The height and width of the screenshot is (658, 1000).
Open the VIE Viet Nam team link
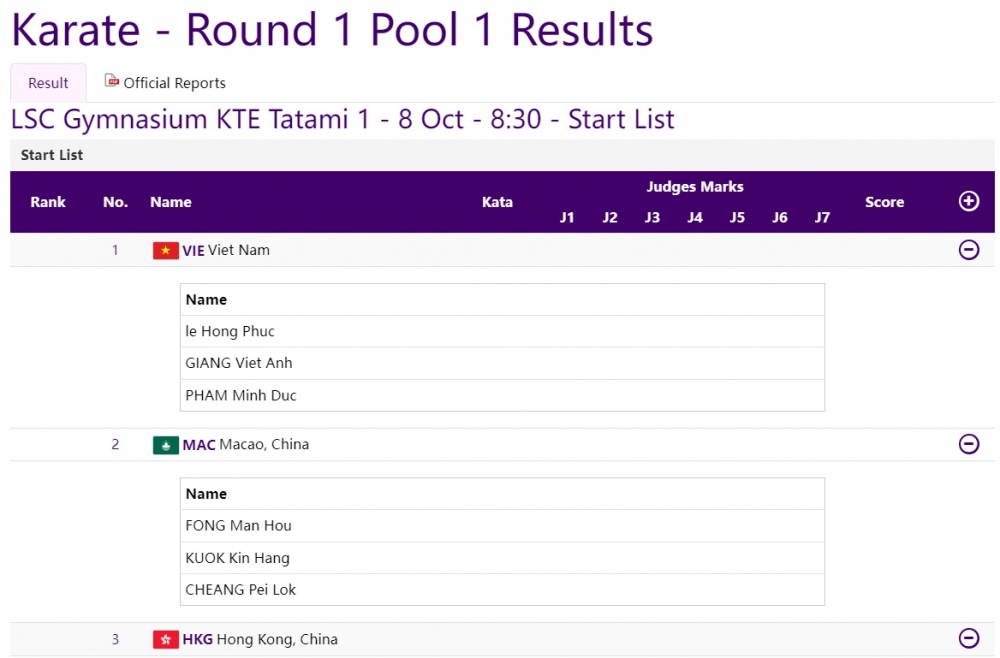tap(226, 250)
